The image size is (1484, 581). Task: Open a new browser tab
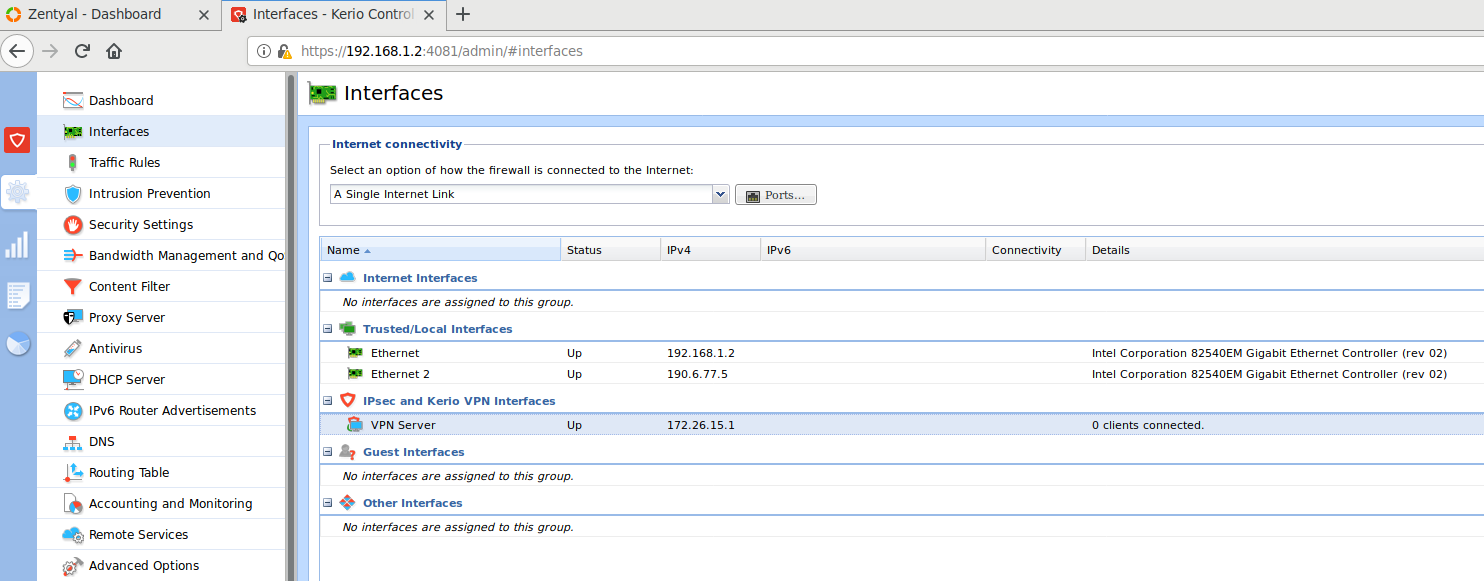(463, 14)
